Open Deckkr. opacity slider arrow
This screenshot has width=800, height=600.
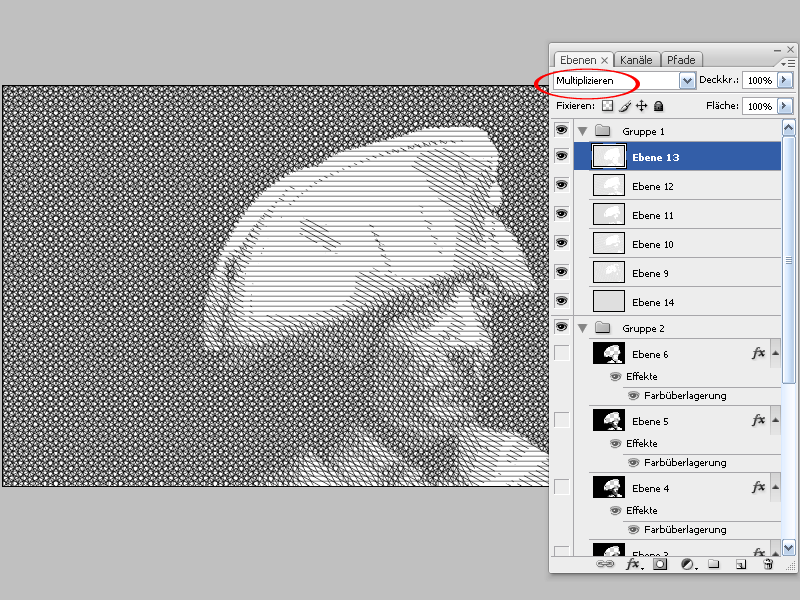tap(784, 80)
